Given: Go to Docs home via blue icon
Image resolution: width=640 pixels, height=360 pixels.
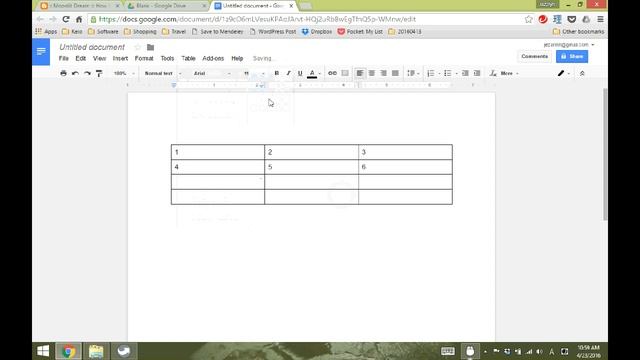Looking at the screenshot, I should 41,52.
